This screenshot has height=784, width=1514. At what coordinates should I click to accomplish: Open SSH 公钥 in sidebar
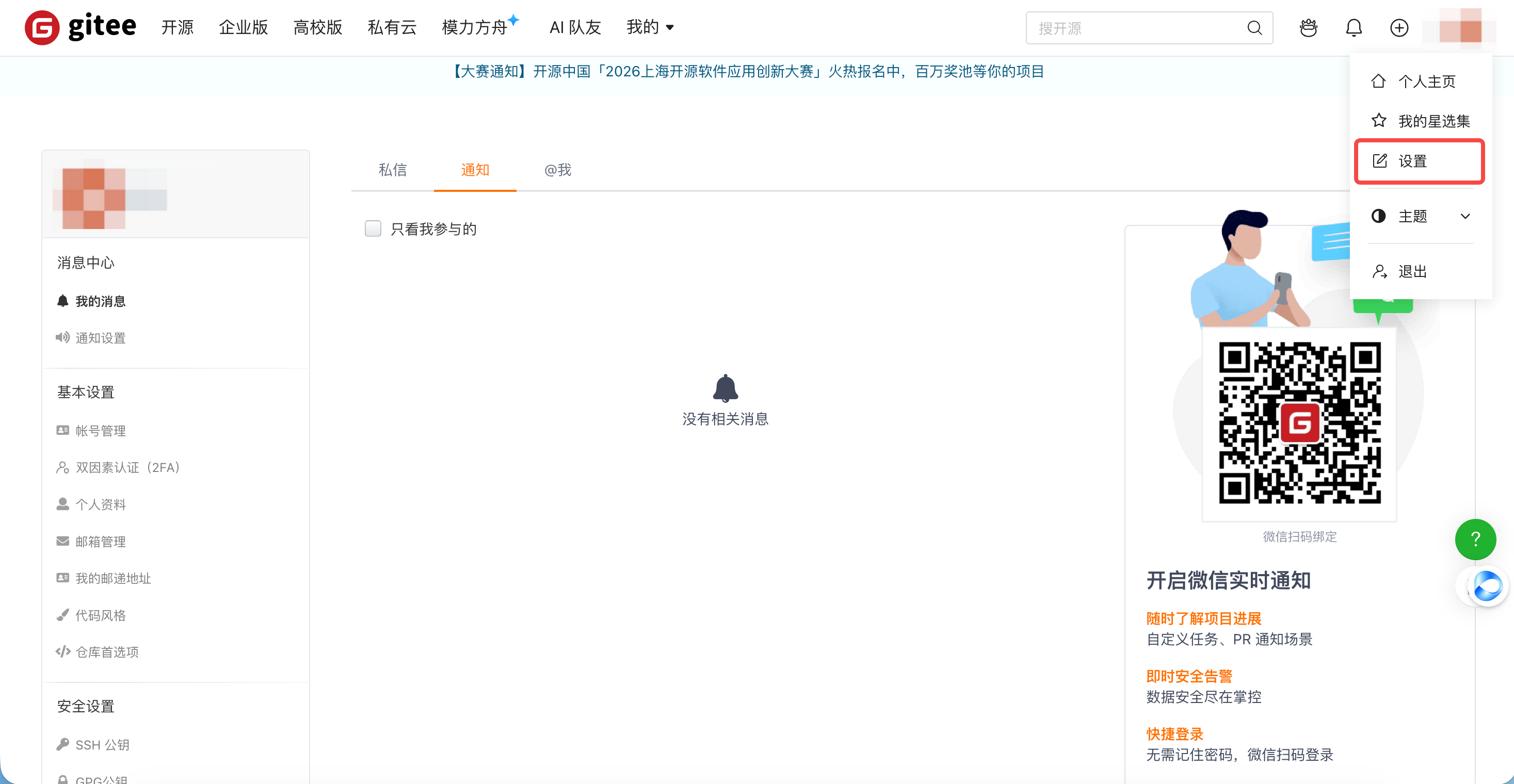102,745
